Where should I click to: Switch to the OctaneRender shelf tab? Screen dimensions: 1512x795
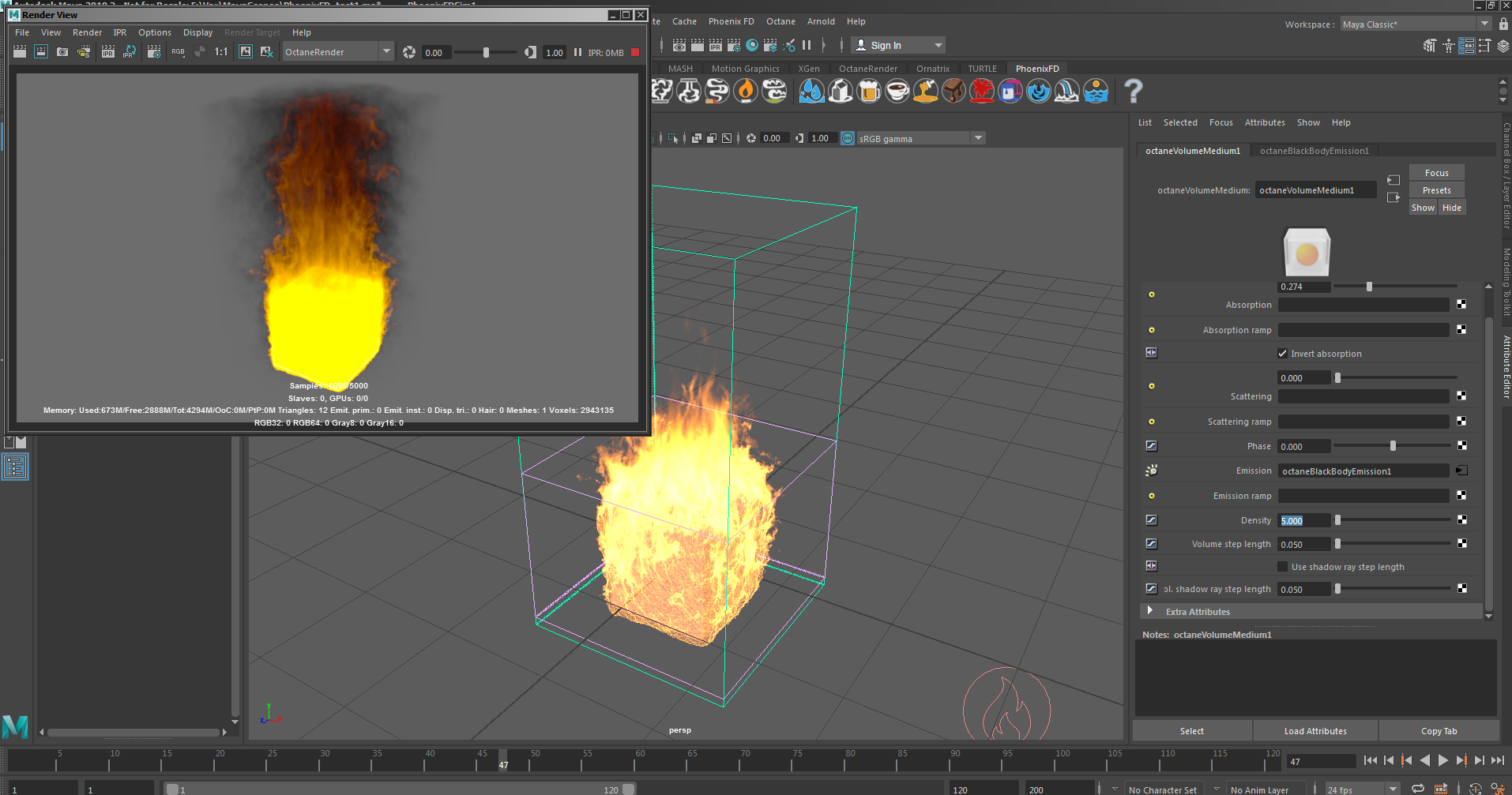click(x=868, y=69)
